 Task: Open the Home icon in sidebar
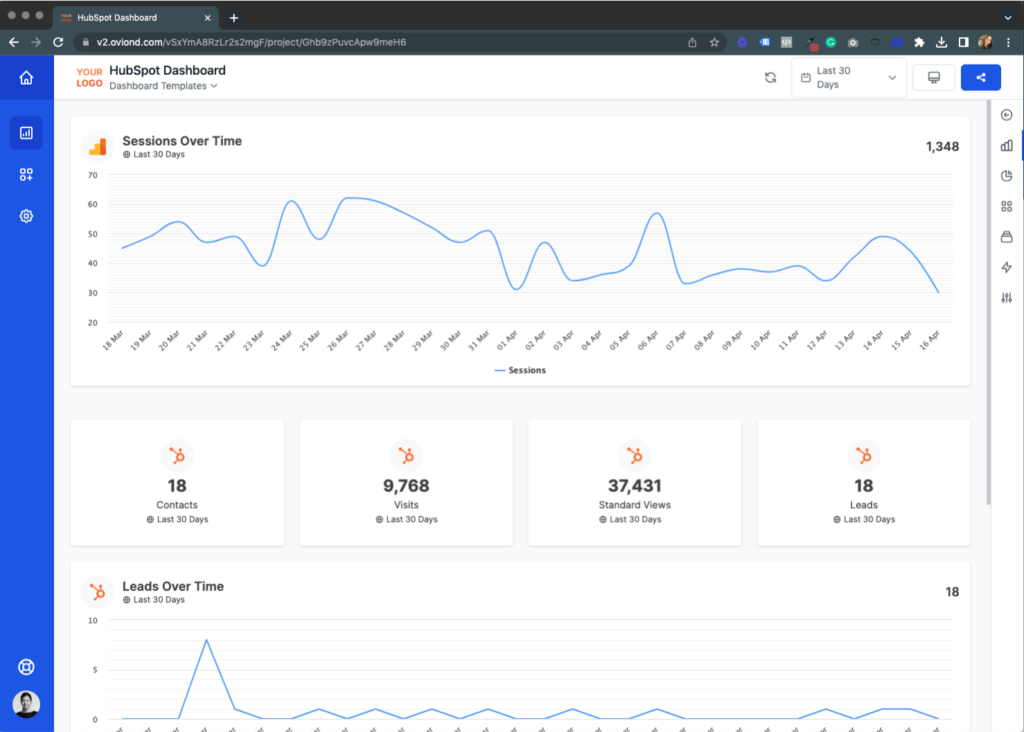pyautogui.click(x=26, y=78)
